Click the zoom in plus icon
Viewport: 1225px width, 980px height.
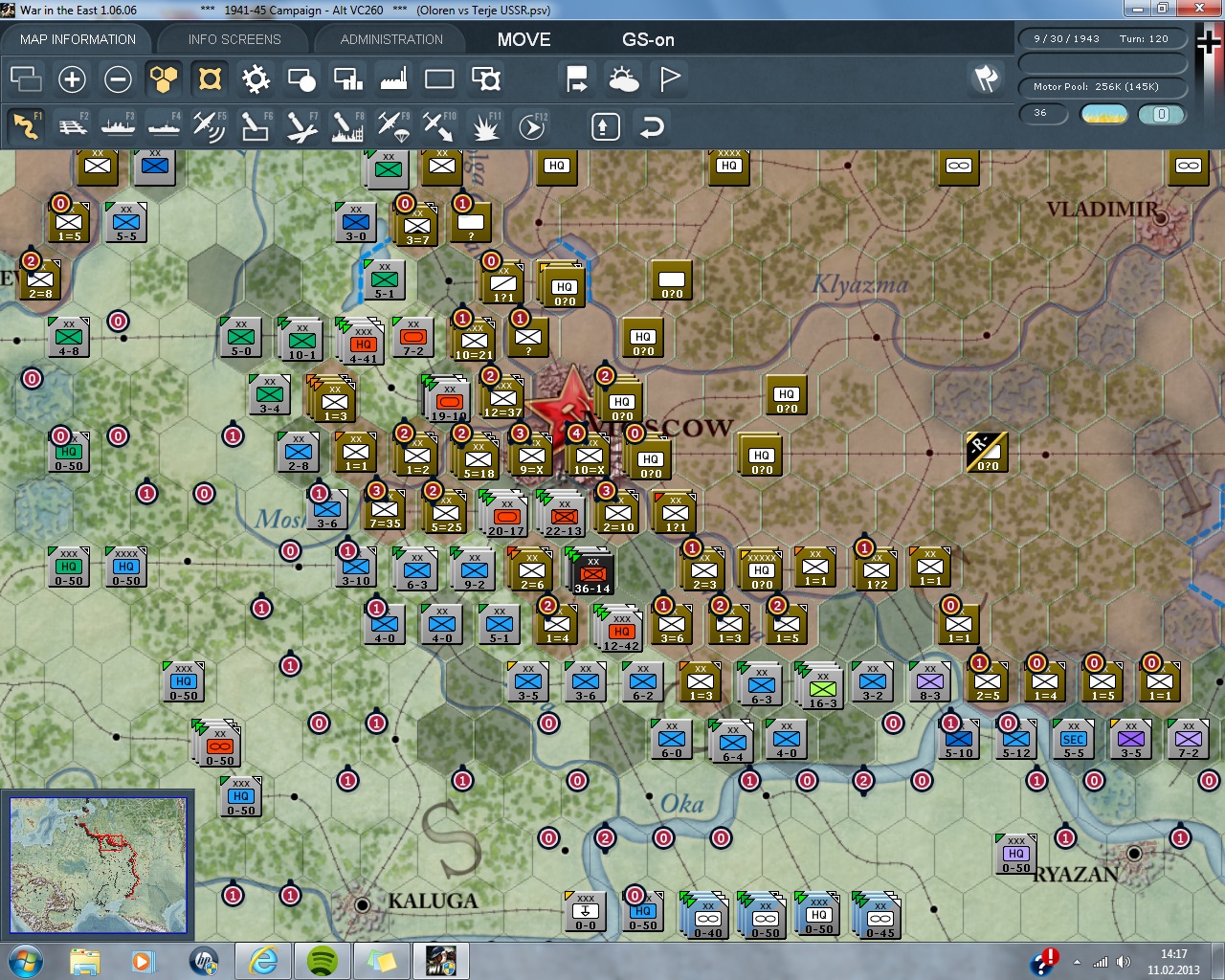(72, 78)
